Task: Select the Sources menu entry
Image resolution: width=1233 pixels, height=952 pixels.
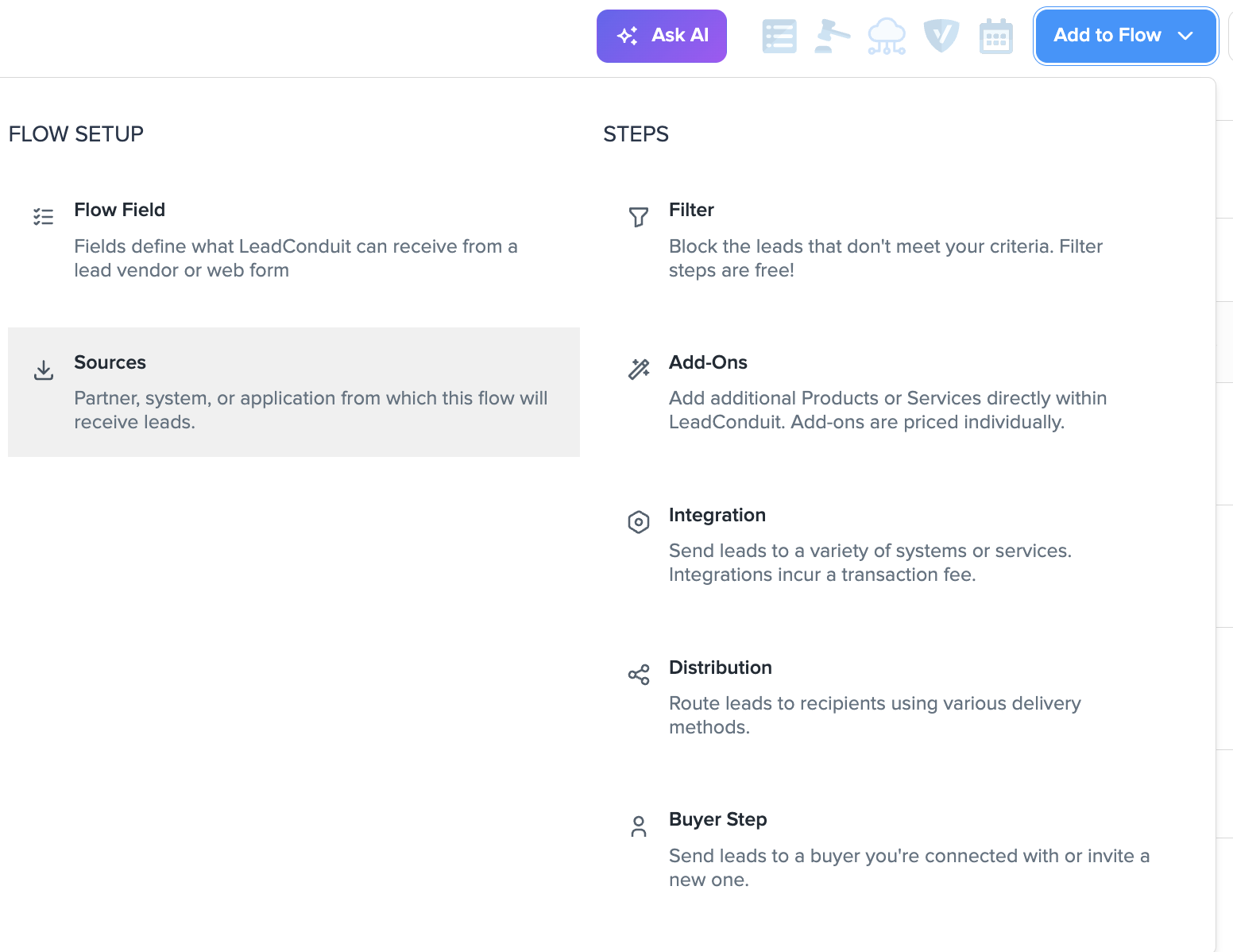Action: tap(294, 392)
